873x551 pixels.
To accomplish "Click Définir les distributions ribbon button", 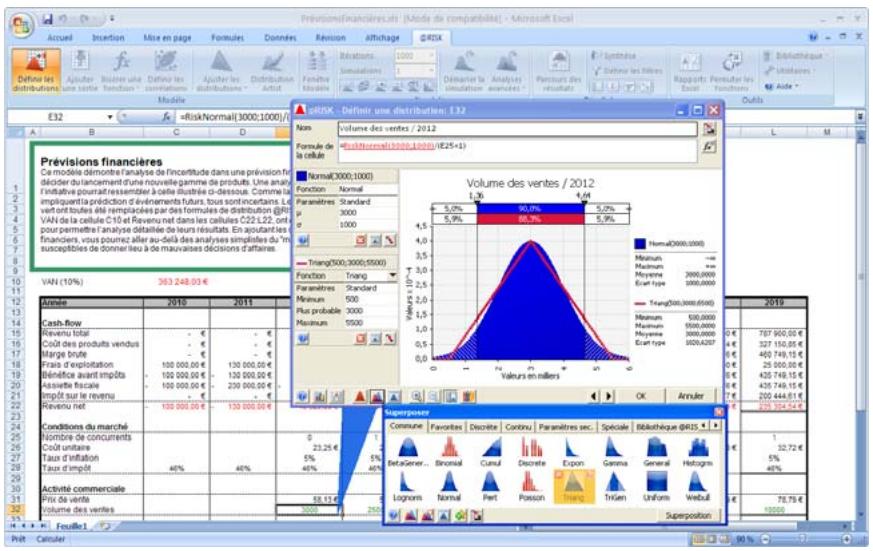I will tap(36, 71).
